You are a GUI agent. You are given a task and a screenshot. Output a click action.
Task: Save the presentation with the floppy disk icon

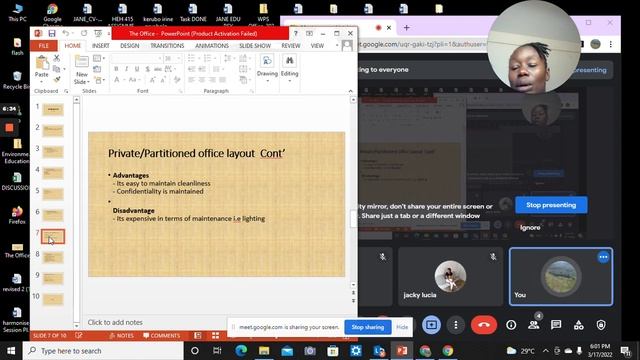52,33
